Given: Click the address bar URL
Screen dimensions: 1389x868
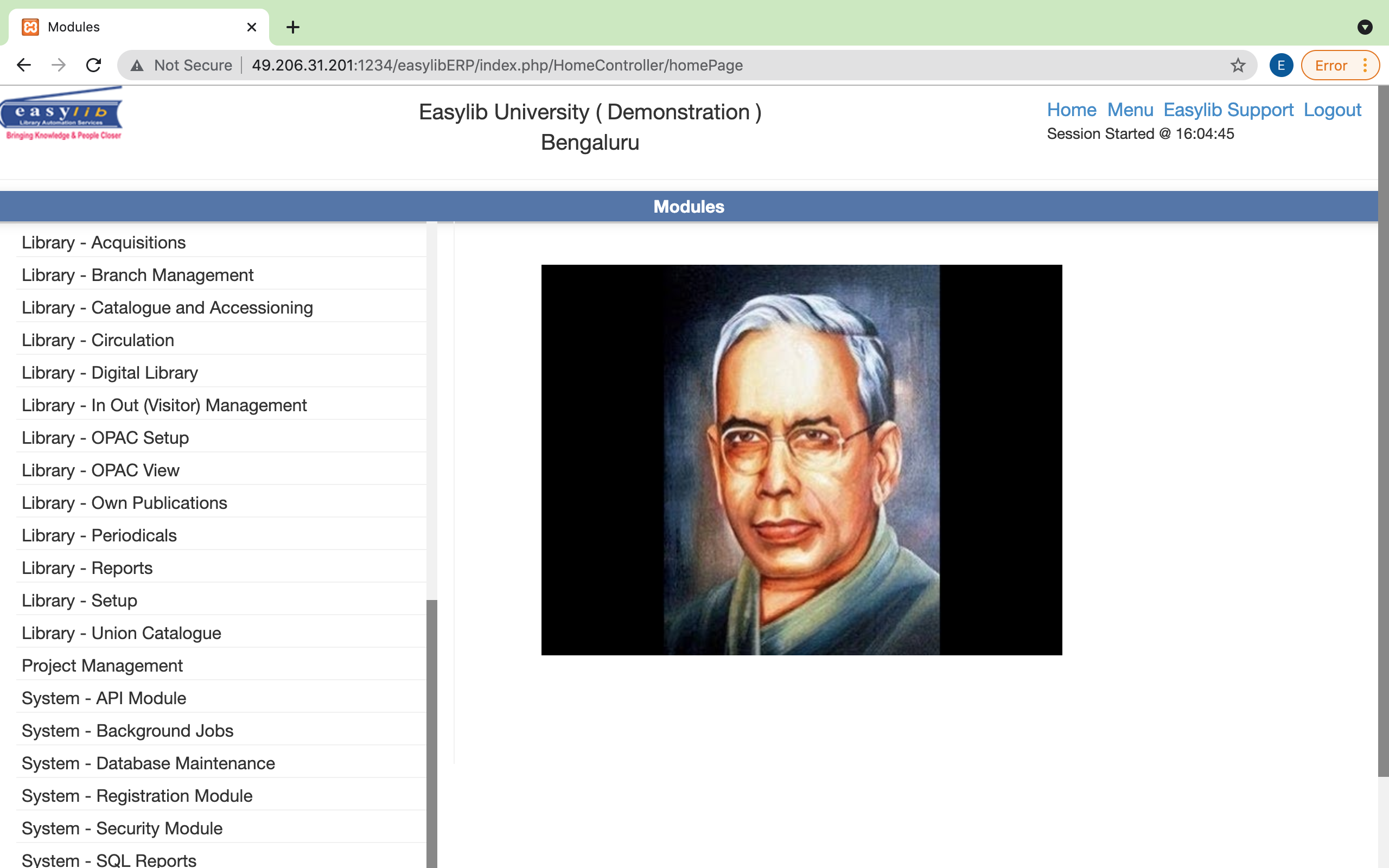Looking at the screenshot, I should click(497, 65).
